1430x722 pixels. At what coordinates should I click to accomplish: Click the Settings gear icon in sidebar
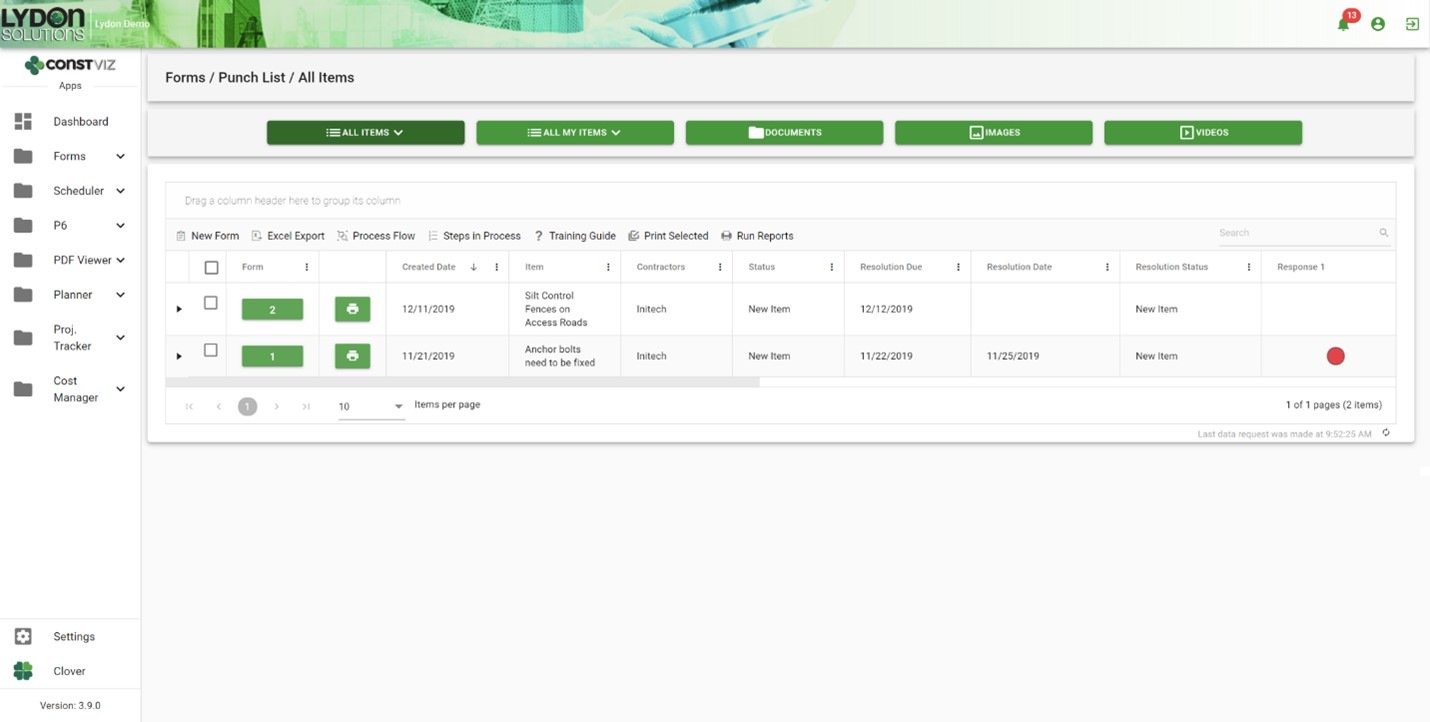tap(23, 636)
